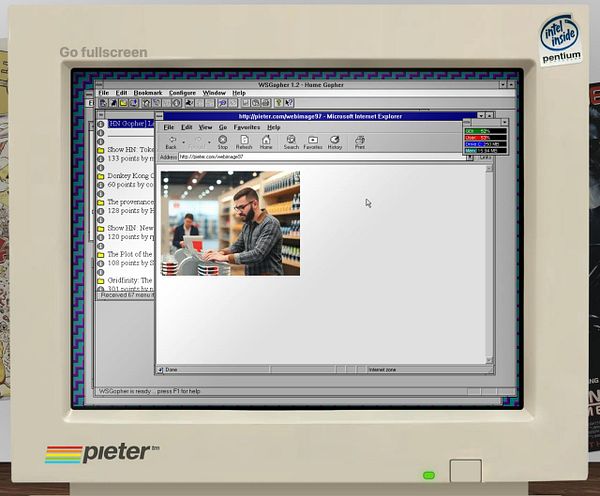The width and height of the screenshot is (600, 496).
Task: Click the blue Drive C meter bar
Action: (486, 144)
